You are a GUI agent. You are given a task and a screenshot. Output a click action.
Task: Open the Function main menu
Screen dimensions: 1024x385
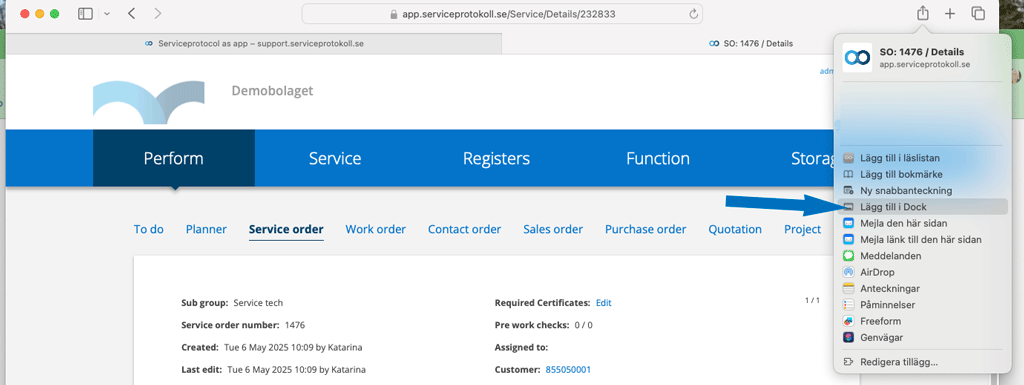click(658, 159)
